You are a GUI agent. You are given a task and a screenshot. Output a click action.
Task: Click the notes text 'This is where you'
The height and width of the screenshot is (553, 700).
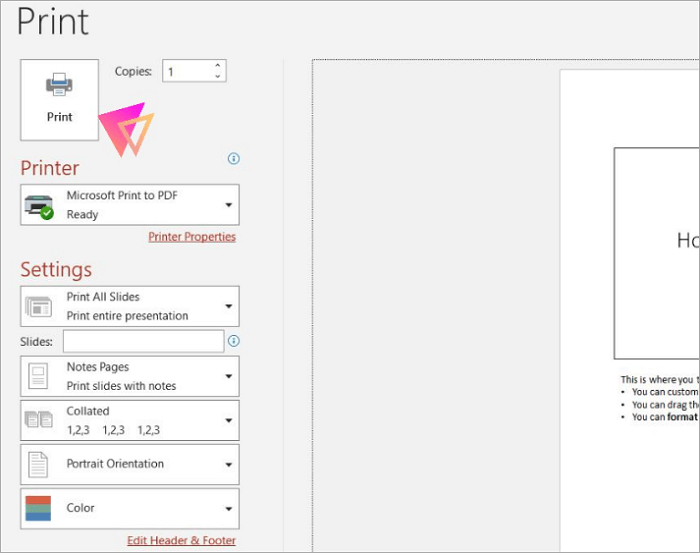(656, 379)
